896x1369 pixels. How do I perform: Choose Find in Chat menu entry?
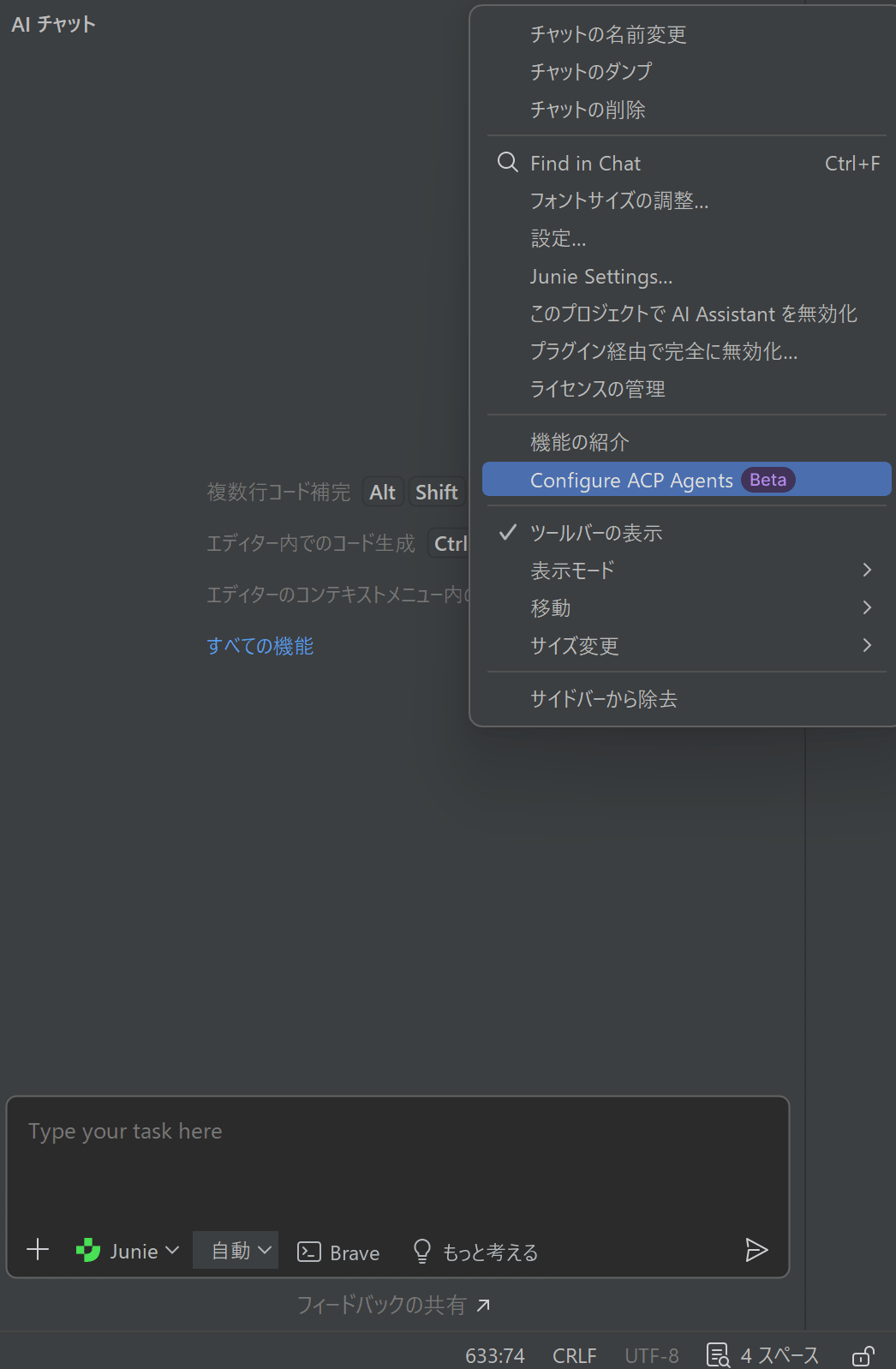click(x=686, y=163)
